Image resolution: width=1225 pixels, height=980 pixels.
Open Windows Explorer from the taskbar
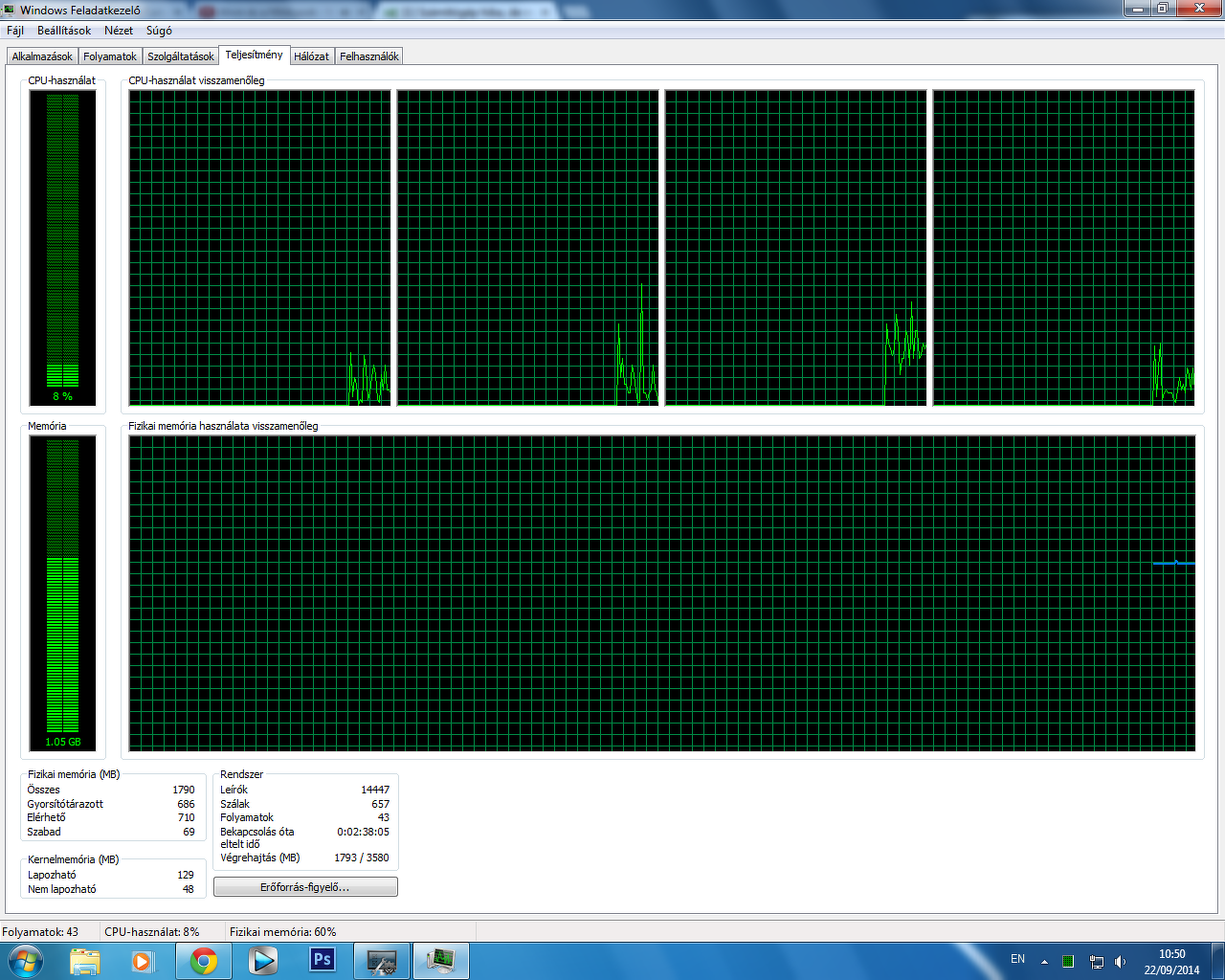tap(85, 961)
